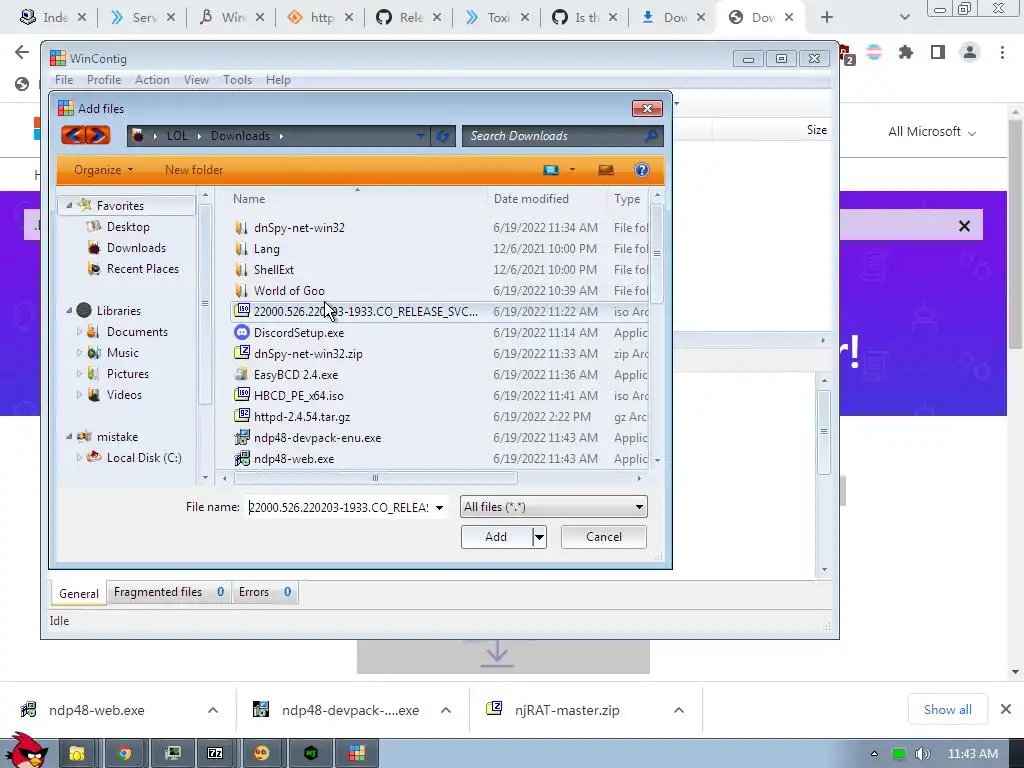Image resolution: width=1024 pixels, height=768 pixels.
Task: Open Chrome three-dot menu
Action: tap(1002, 52)
